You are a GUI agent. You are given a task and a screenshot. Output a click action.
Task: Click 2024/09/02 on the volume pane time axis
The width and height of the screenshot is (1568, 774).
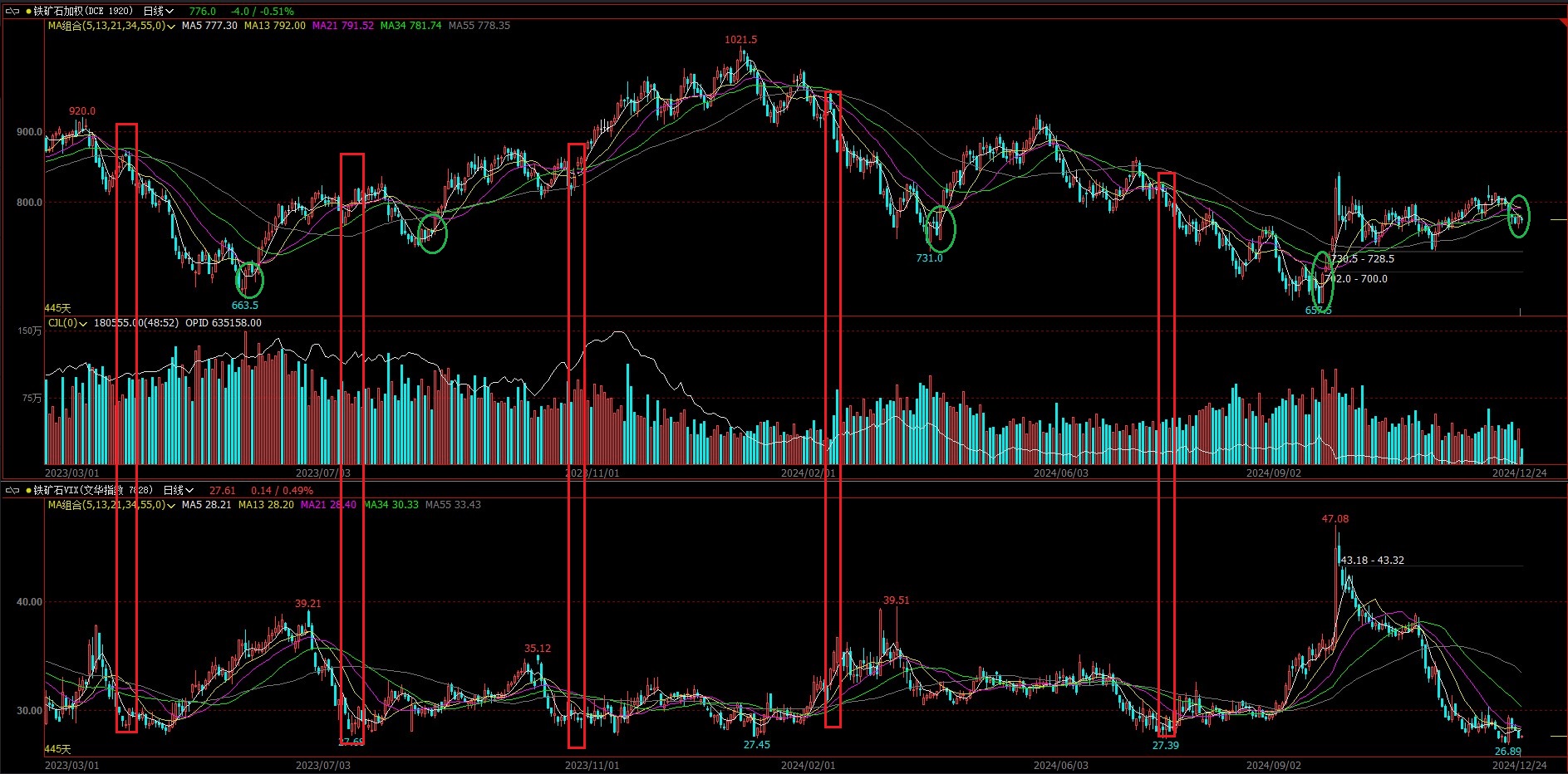[x=1274, y=473]
